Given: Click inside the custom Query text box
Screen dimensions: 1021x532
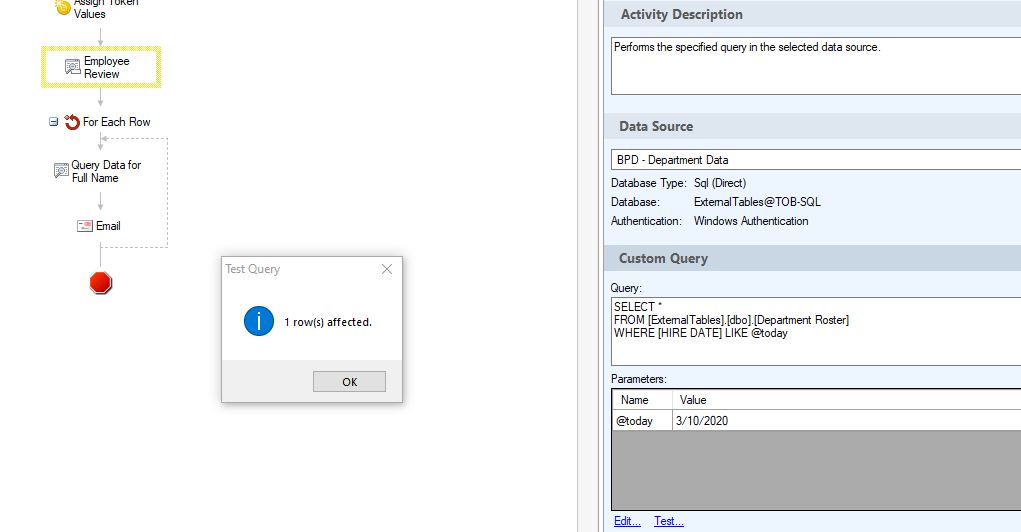Looking at the screenshot, I should click(816, 331).
